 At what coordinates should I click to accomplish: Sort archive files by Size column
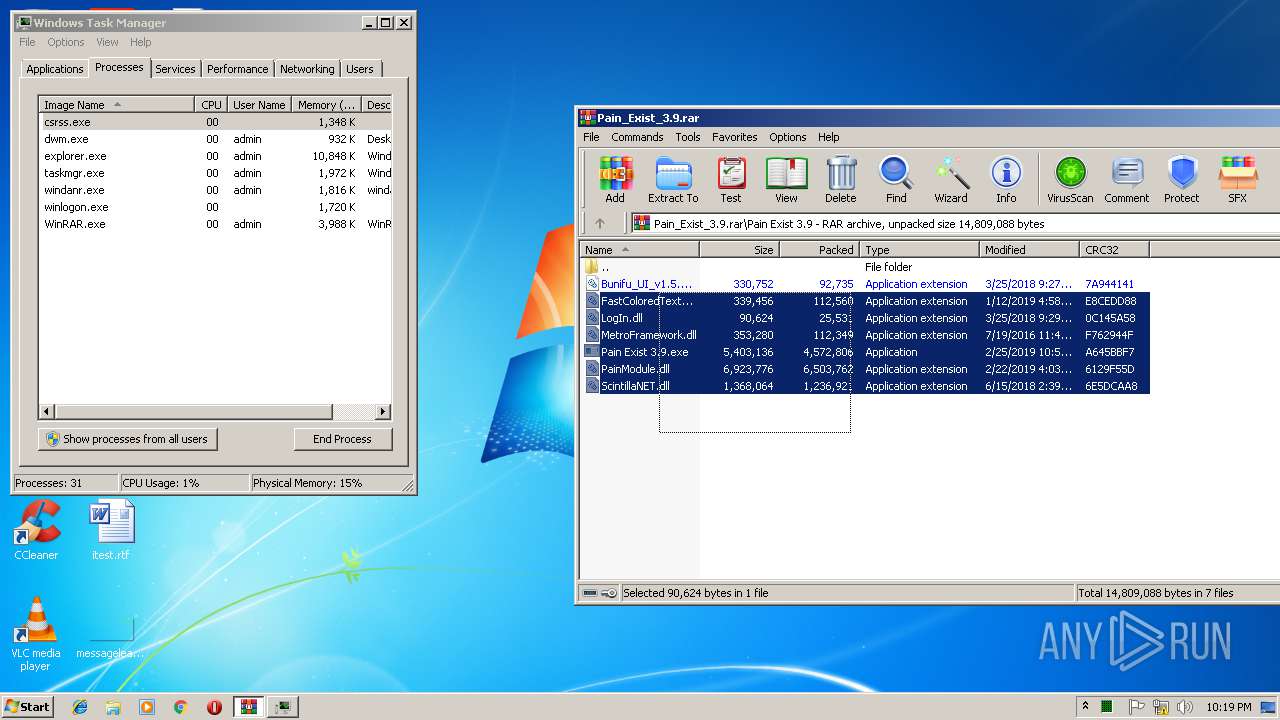(x=740, y=250)
